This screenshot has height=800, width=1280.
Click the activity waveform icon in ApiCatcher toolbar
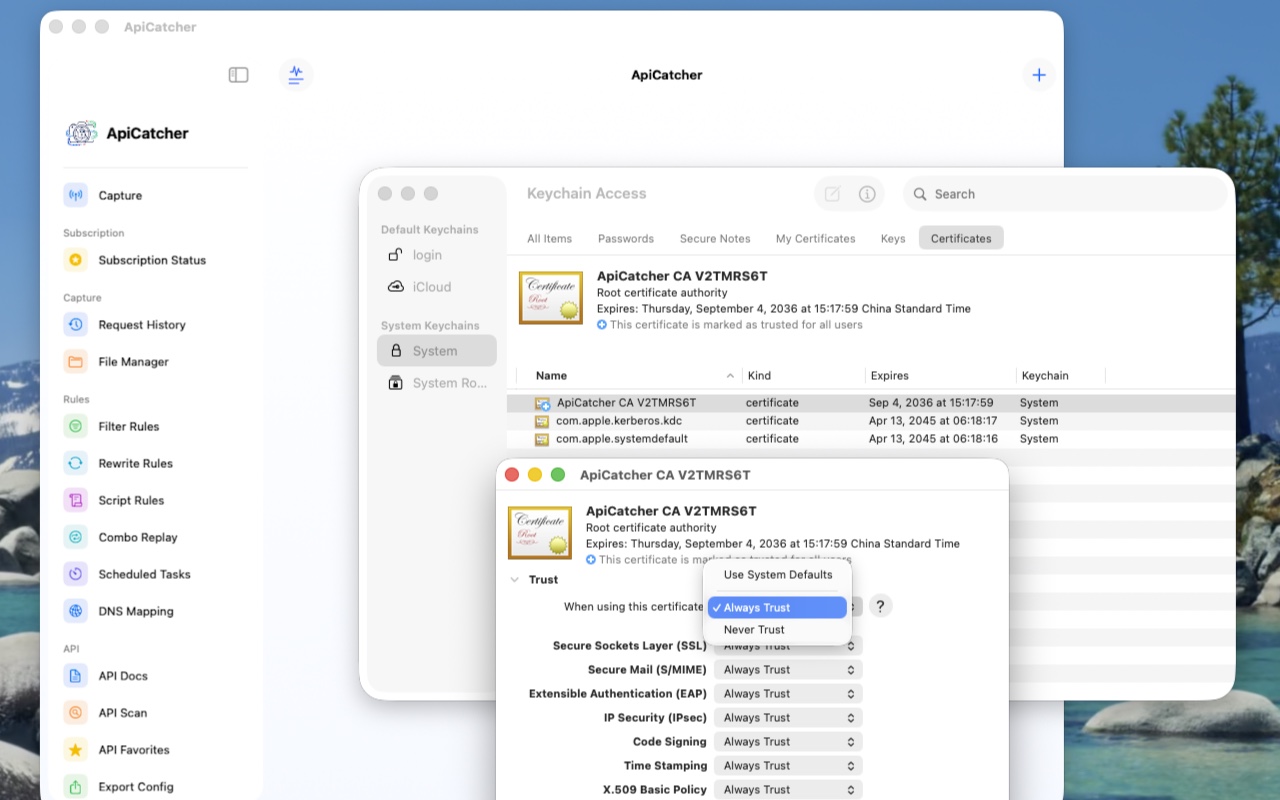tap(295, 75)
